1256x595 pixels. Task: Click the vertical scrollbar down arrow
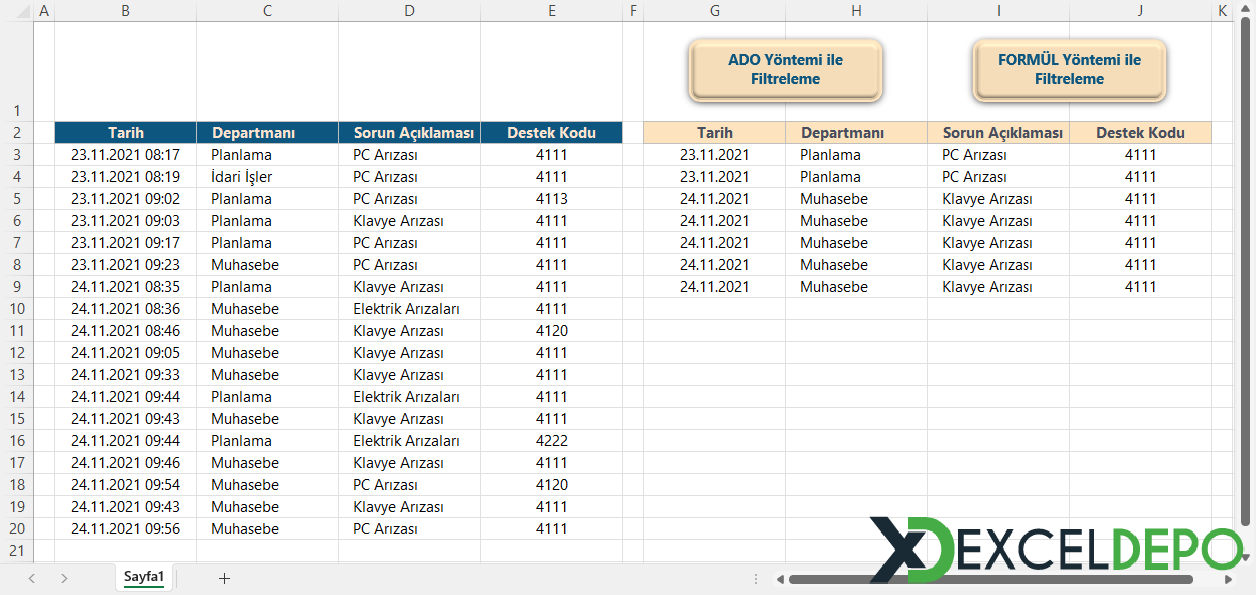1246,555
